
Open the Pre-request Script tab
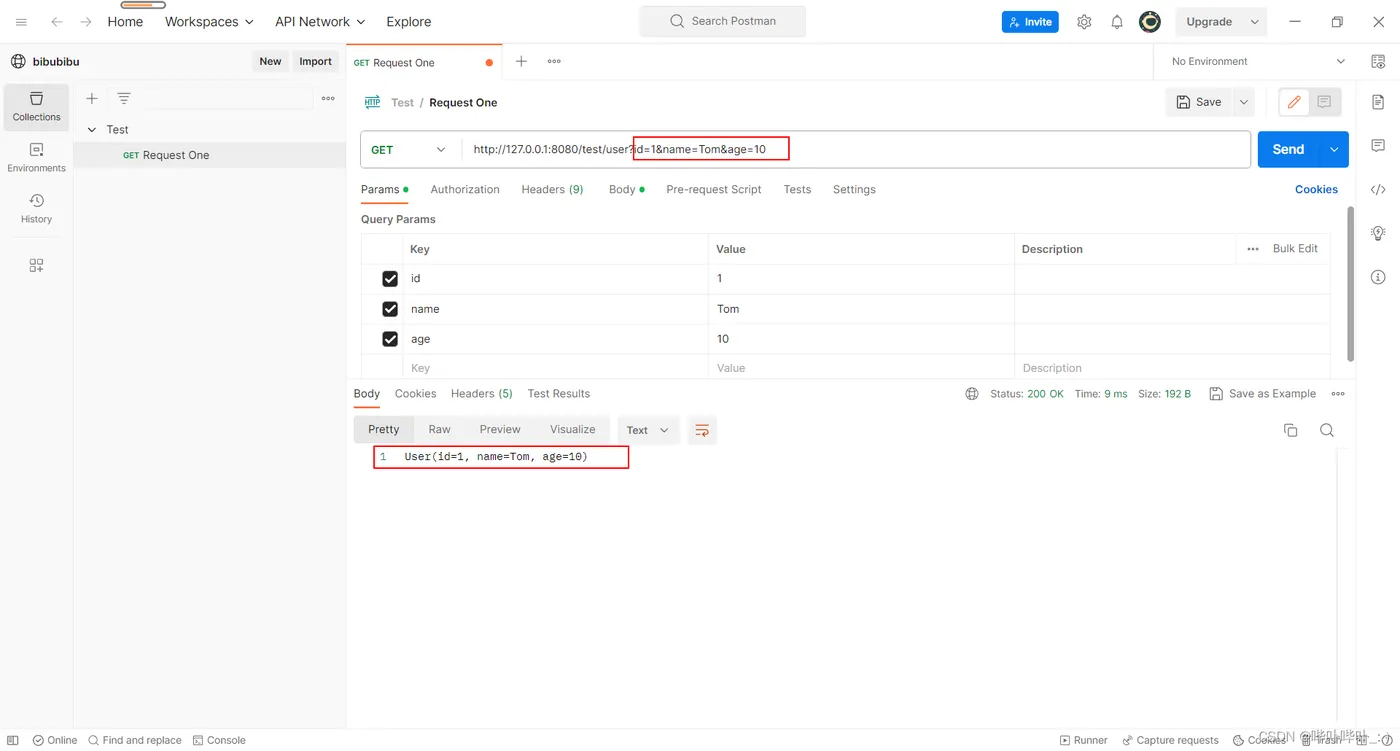[714, 190]
